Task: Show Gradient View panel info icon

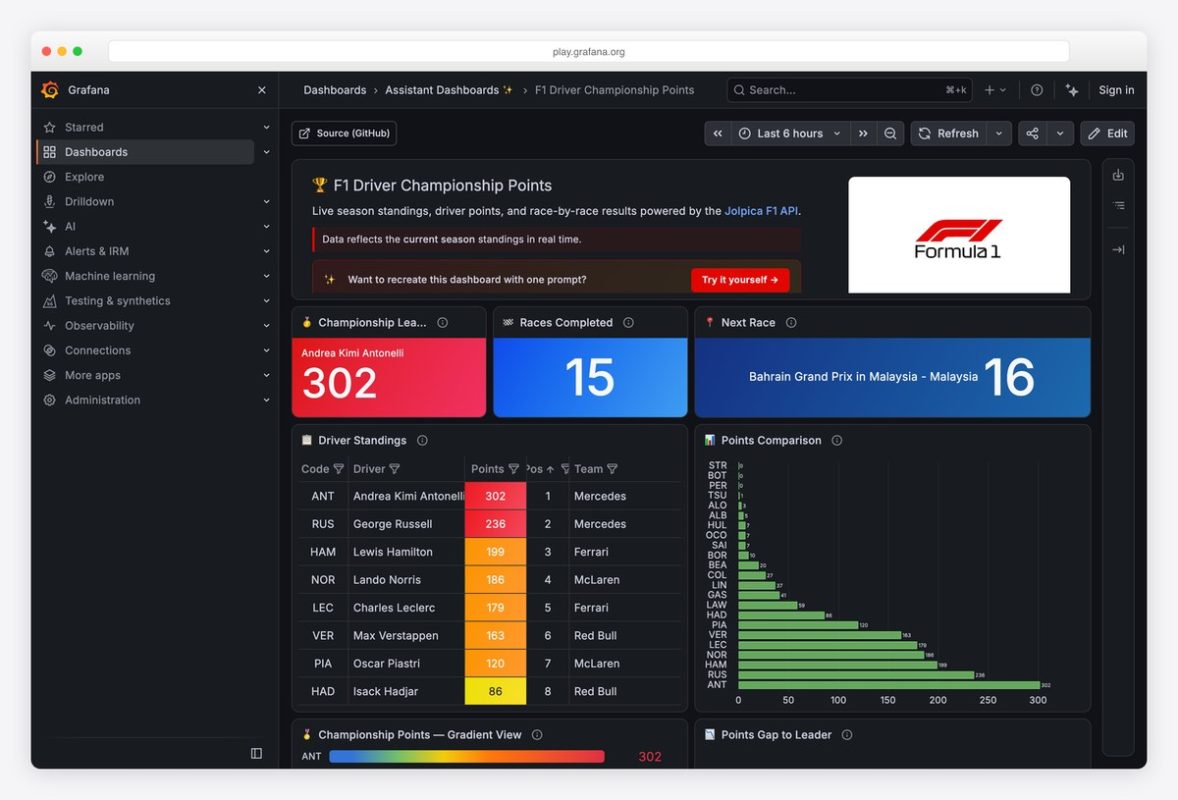Action: click(537, 735)
